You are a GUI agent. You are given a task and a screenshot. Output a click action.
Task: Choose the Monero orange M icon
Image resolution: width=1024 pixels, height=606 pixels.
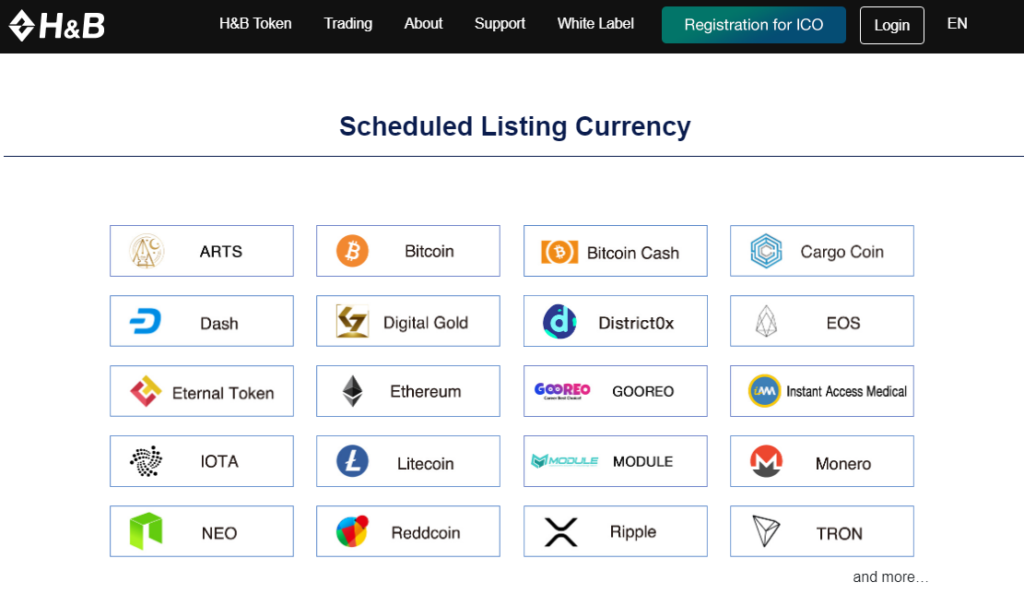(766, 461)
